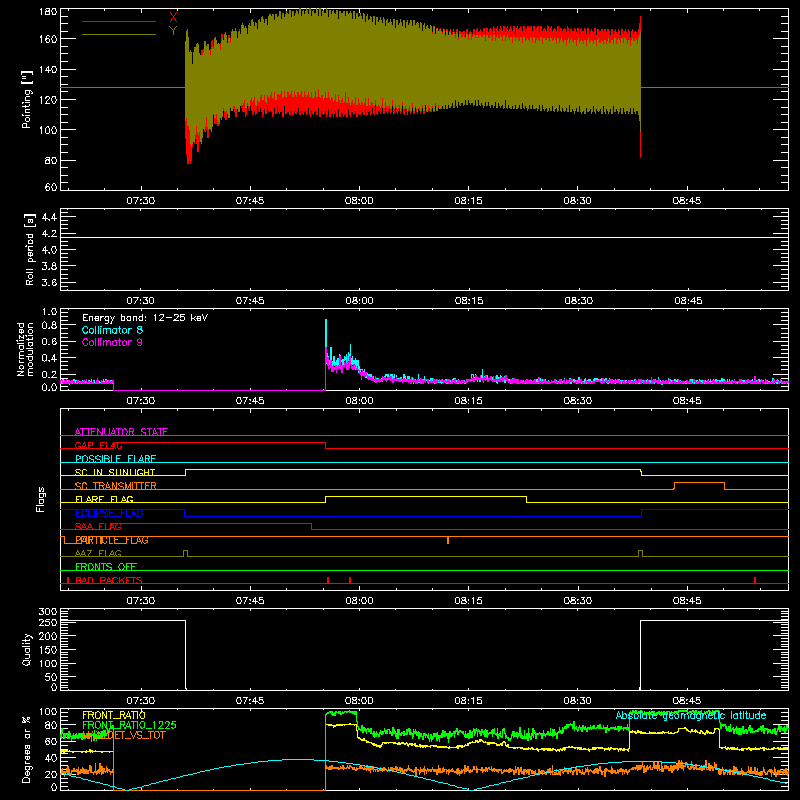Click the 140 tick on Pointing axis
The width and height of the screenshot is (800, 800).
(48, 69)
